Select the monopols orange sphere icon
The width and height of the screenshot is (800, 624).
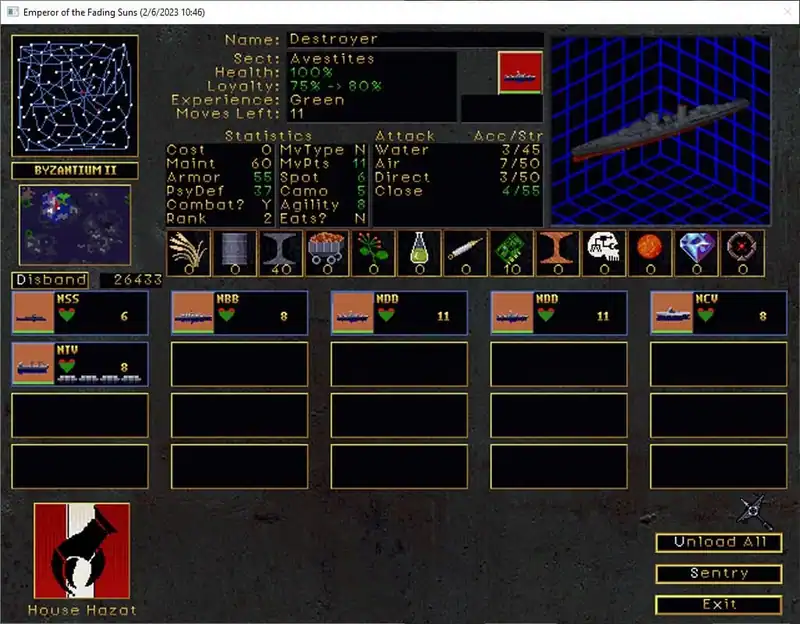tap(650, 253)
